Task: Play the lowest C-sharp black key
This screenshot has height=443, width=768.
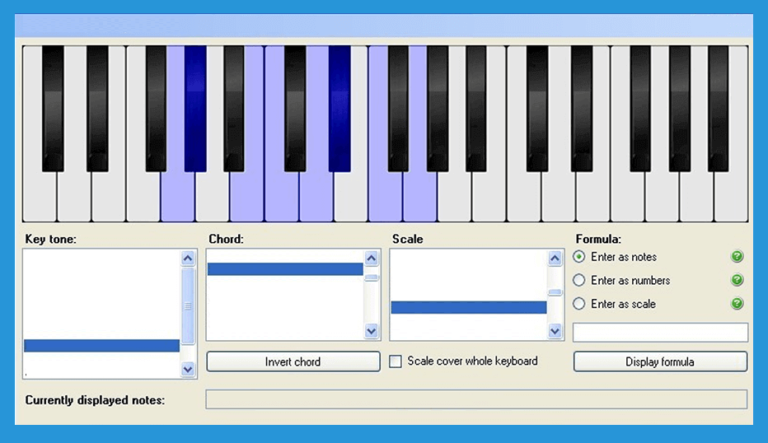Action: 53,109
